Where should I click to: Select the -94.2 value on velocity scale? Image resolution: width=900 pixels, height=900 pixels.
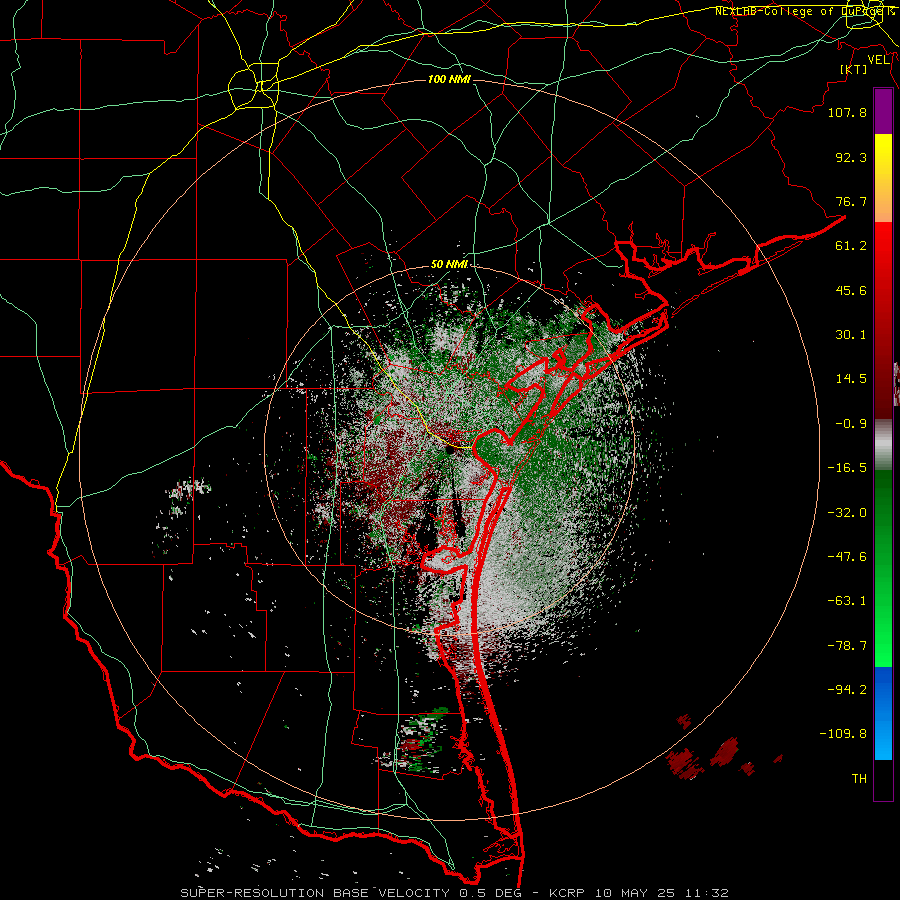(847, 690)
